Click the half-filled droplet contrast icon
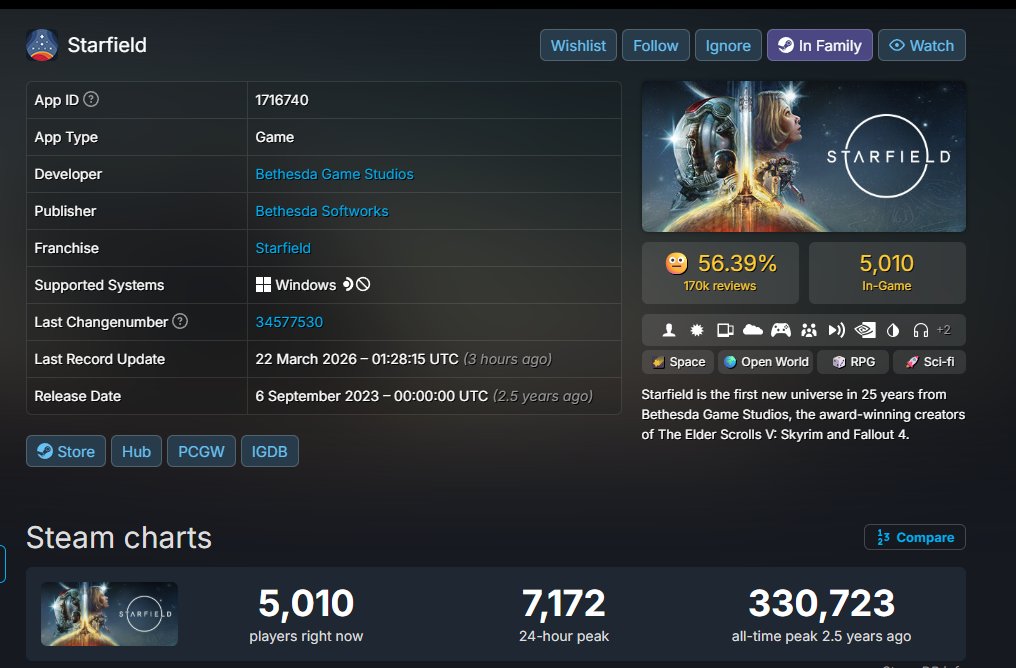 pyautogui.click(x=893, y=330)
